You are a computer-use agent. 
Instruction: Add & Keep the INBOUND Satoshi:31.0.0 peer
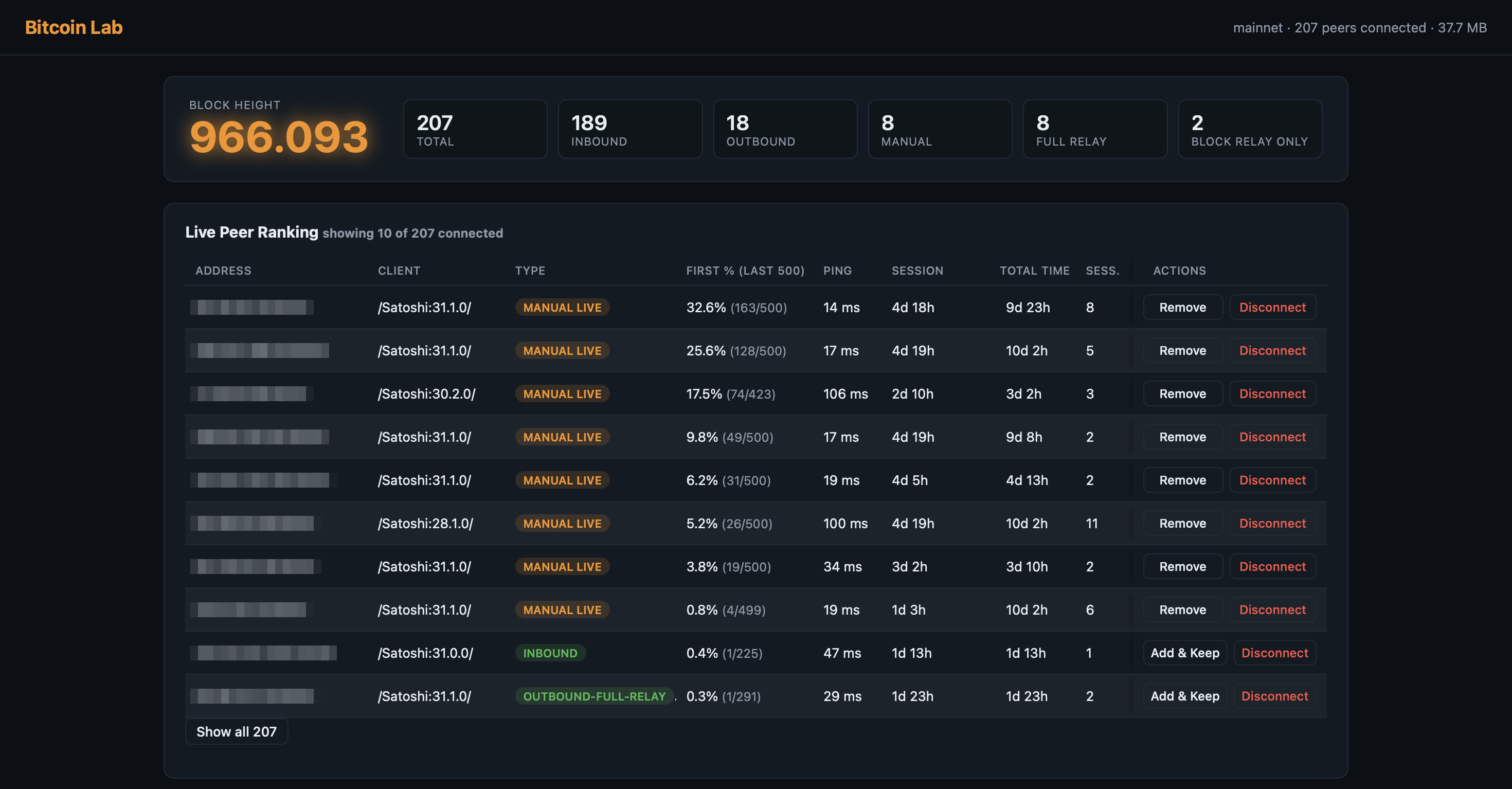click(1185, 653)
